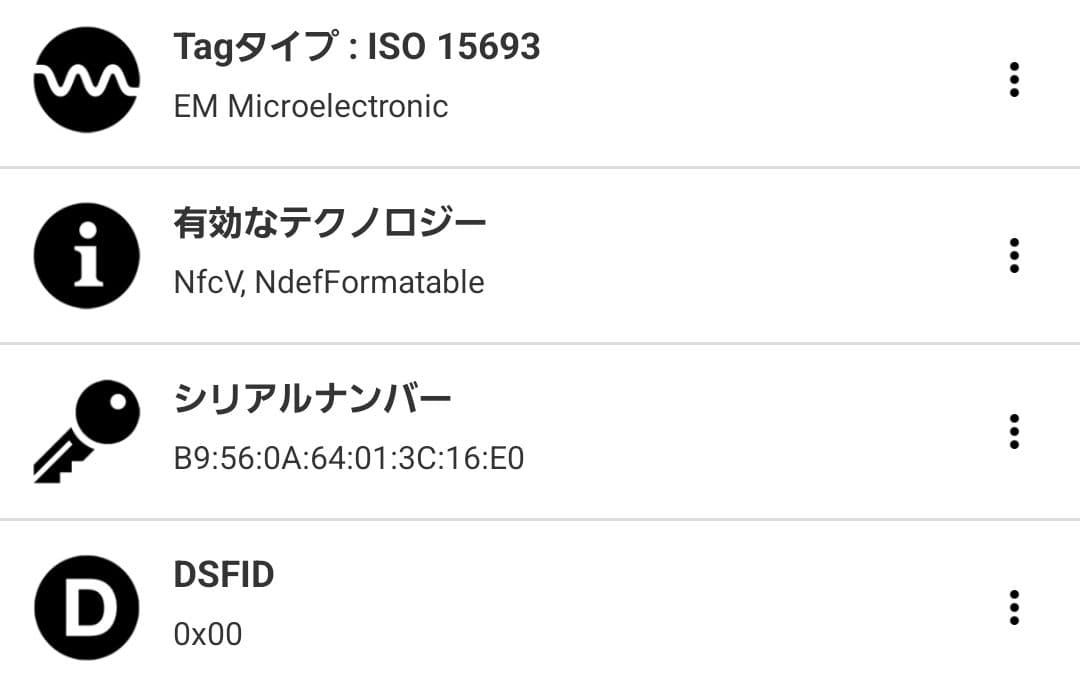Select the DSFID heading text
Viewport: 1080px width, 692px height.
pos(224,575)
